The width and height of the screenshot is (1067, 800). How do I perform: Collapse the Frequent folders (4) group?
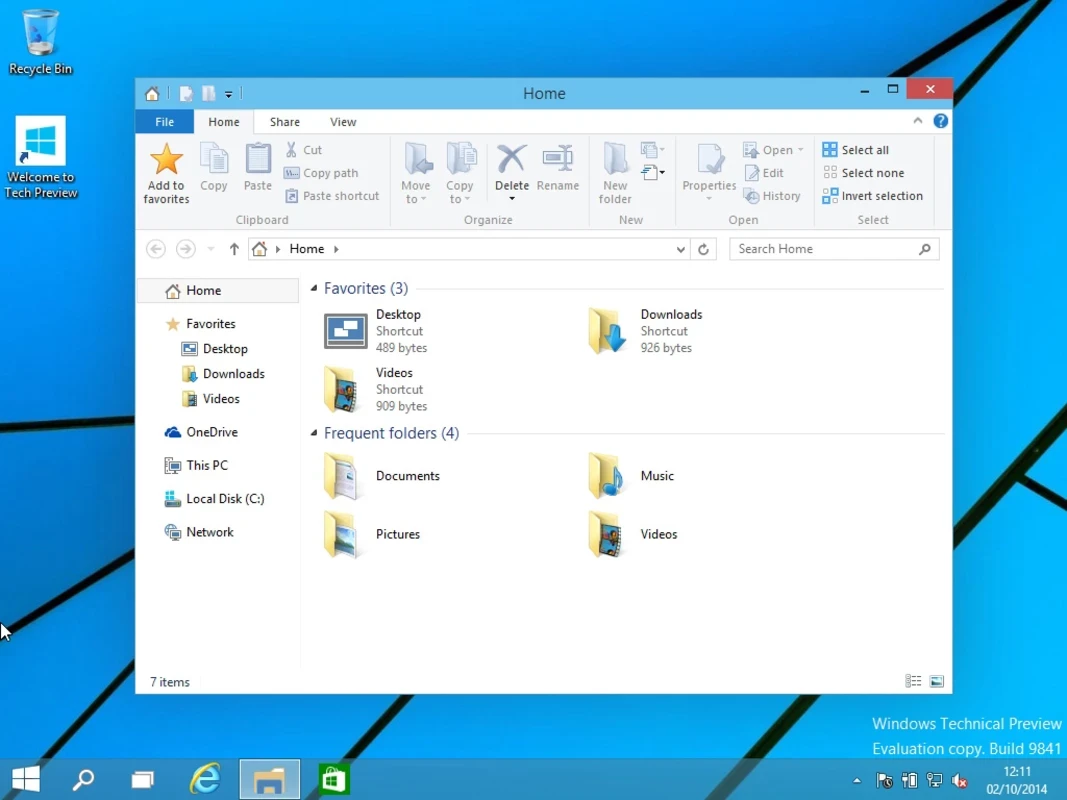(x=314, y=434)
